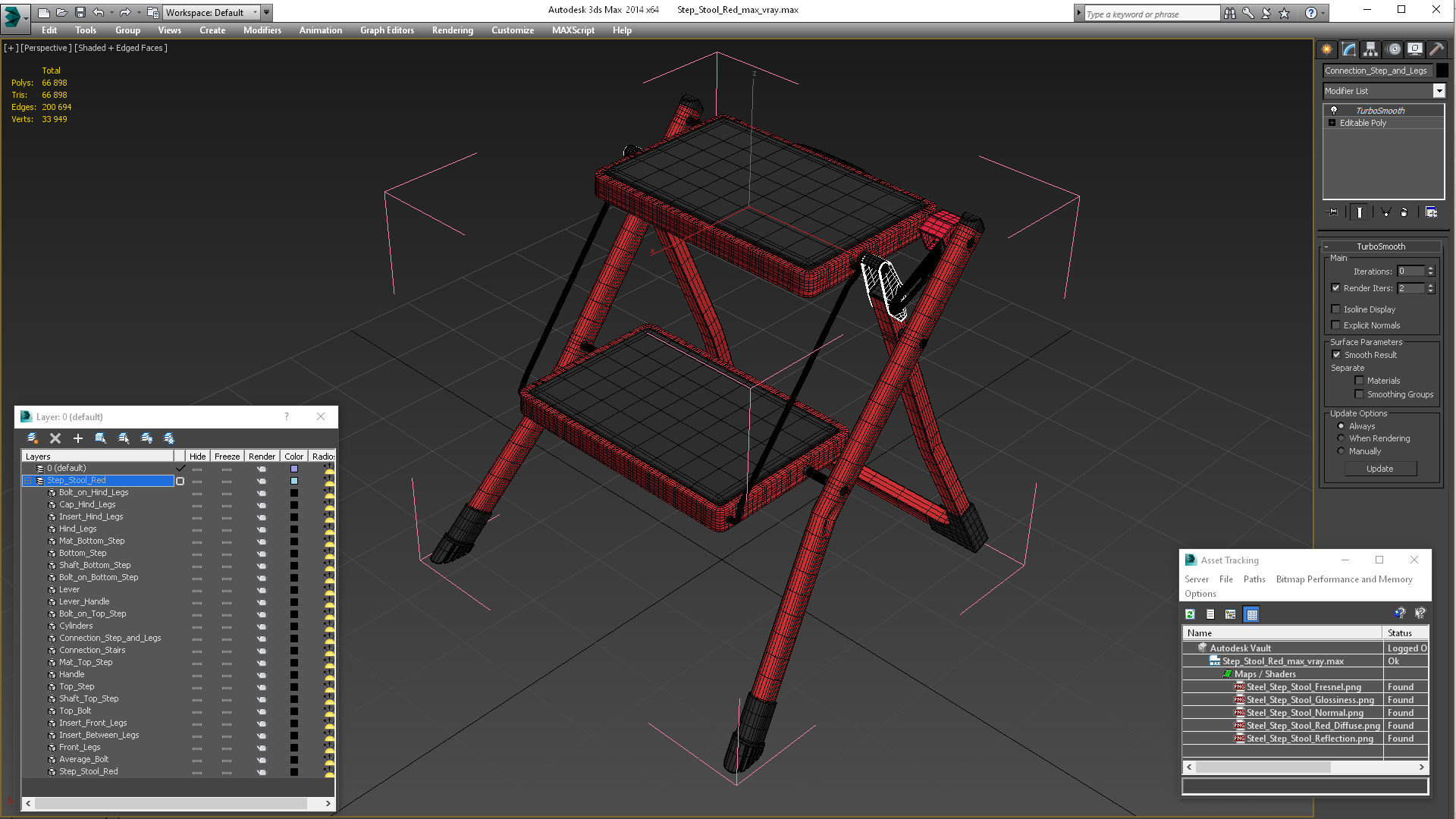Open the Graph Editors menu
The height and width of the screenshot is (819, 1456).
click(387, 30)
